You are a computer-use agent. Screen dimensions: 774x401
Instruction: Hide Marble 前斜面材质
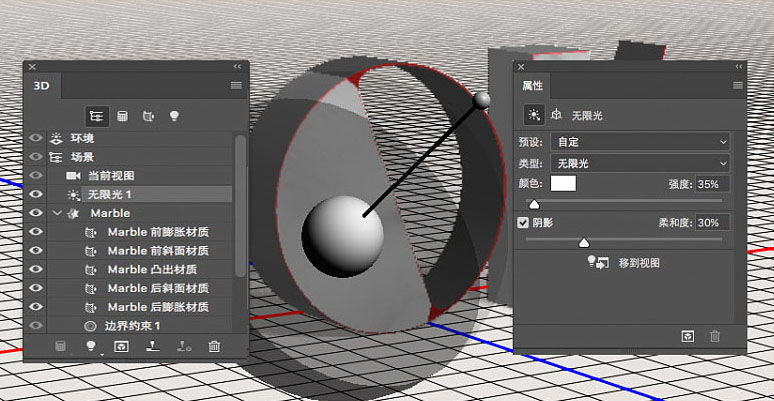click(x=36, y=251)
